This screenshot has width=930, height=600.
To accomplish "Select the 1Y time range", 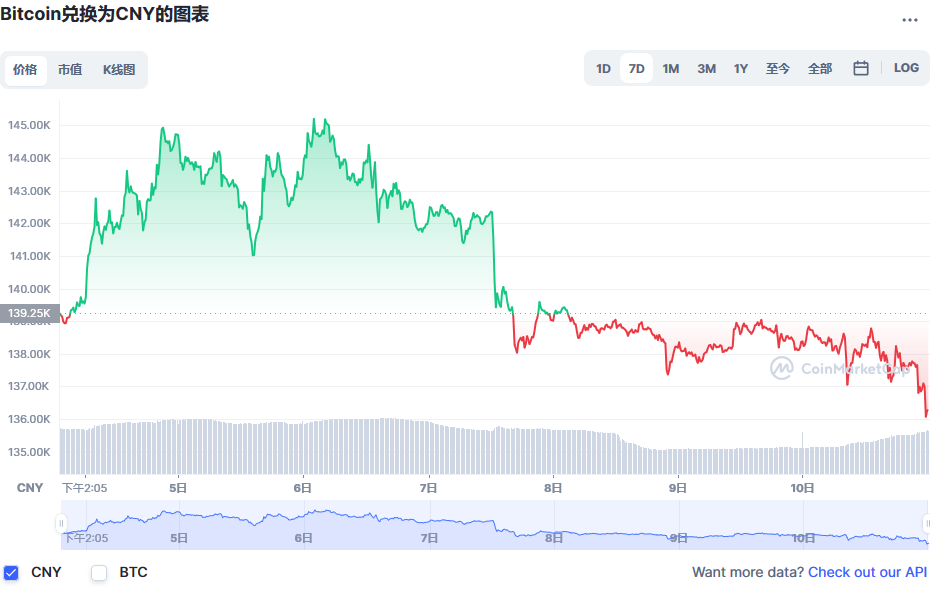I will [x=741, y=69].
